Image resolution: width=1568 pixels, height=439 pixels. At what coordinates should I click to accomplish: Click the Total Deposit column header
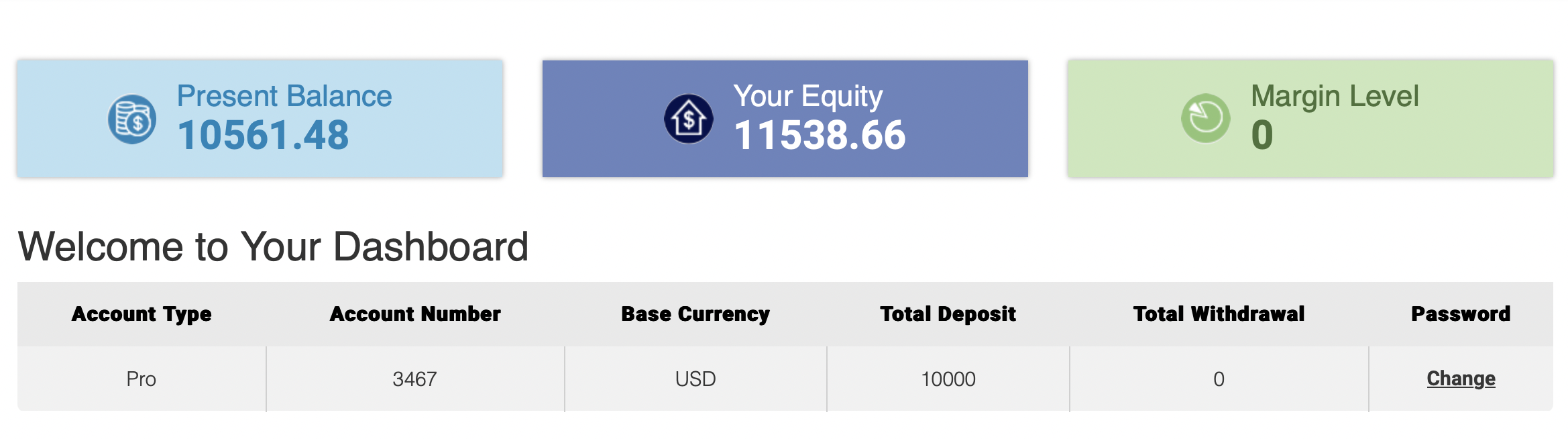[x=948, y=313]
